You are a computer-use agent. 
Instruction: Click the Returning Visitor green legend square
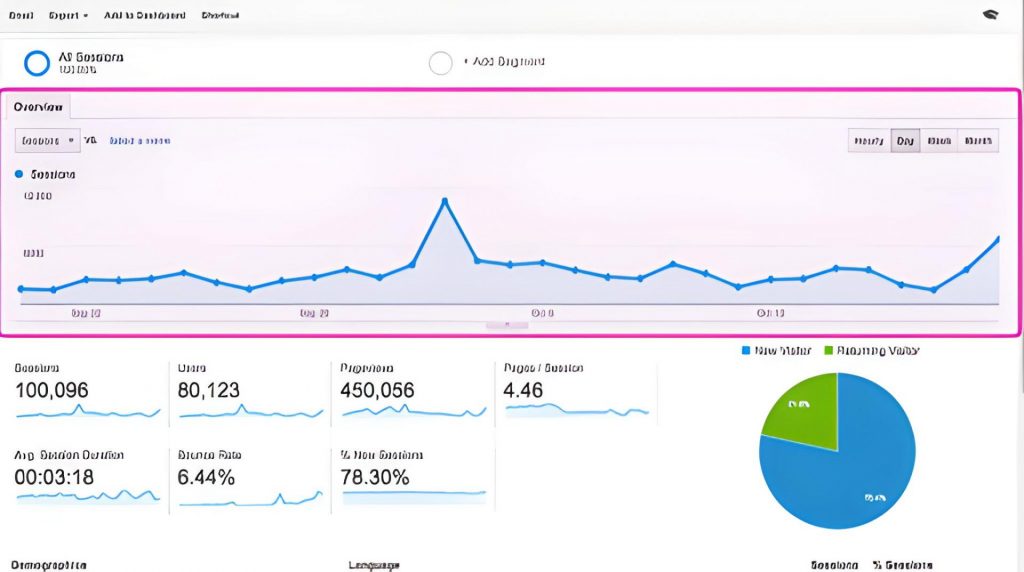coord(828,351)
